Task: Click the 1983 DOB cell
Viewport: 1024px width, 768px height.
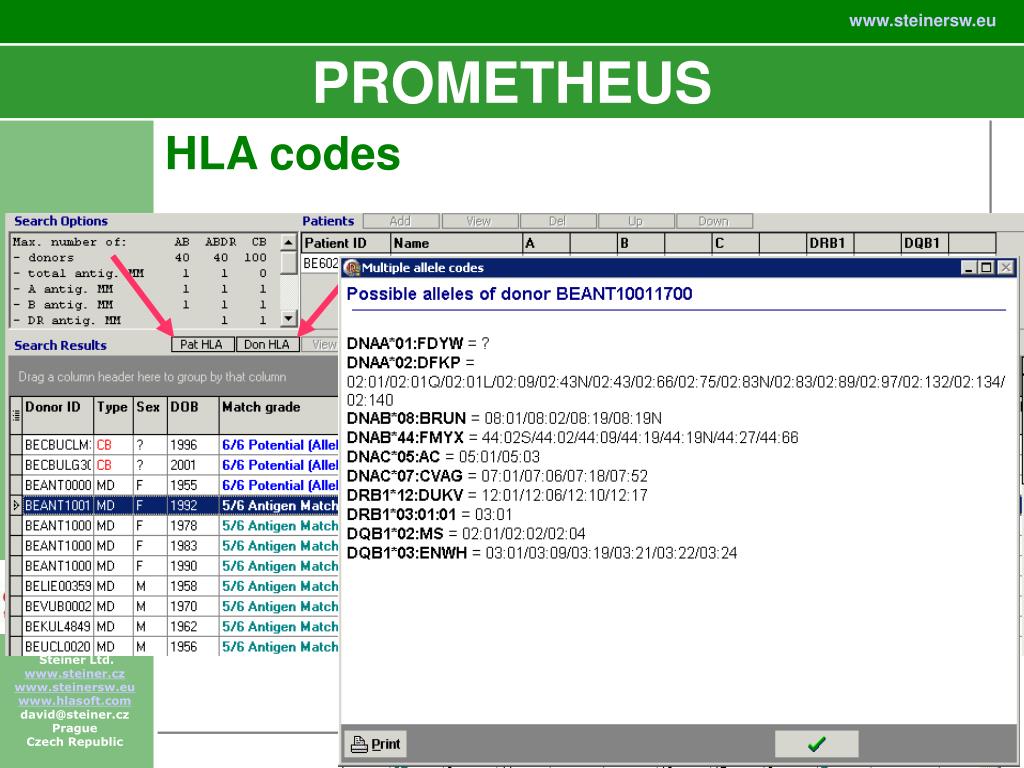Action: (x=193, y=546)
